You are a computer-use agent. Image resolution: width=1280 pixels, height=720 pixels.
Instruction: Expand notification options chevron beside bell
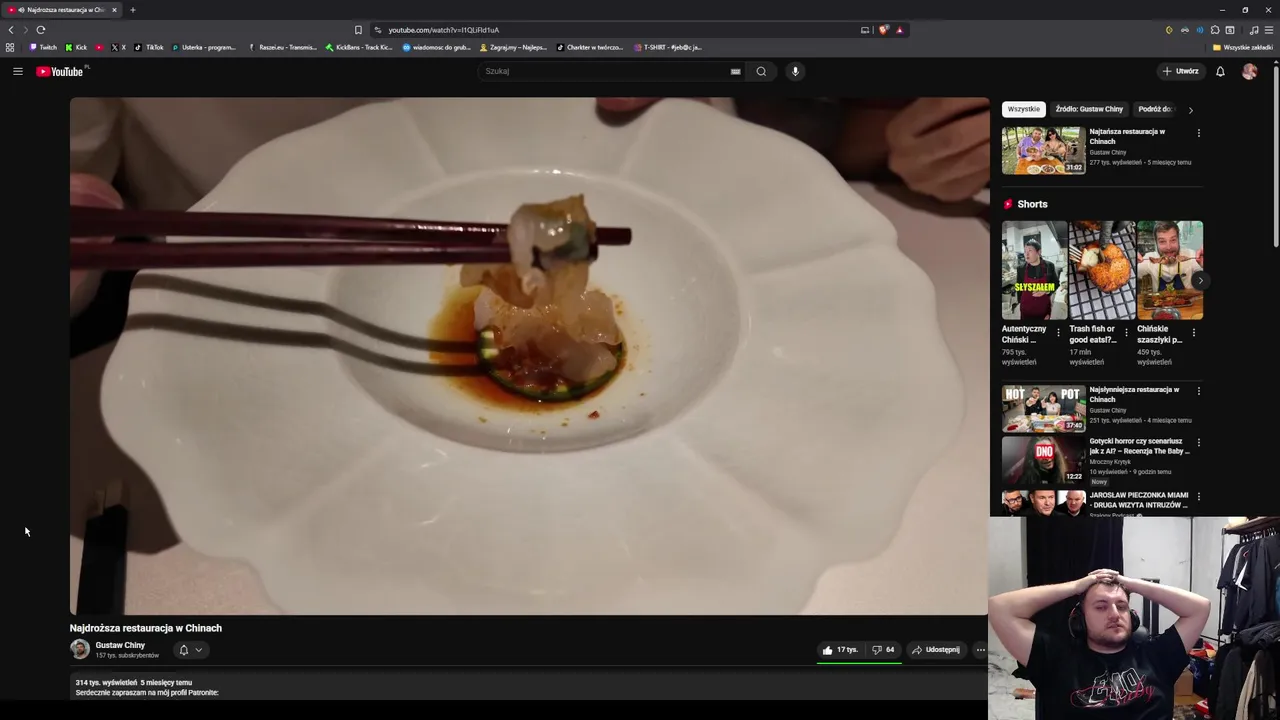[198, 650]
